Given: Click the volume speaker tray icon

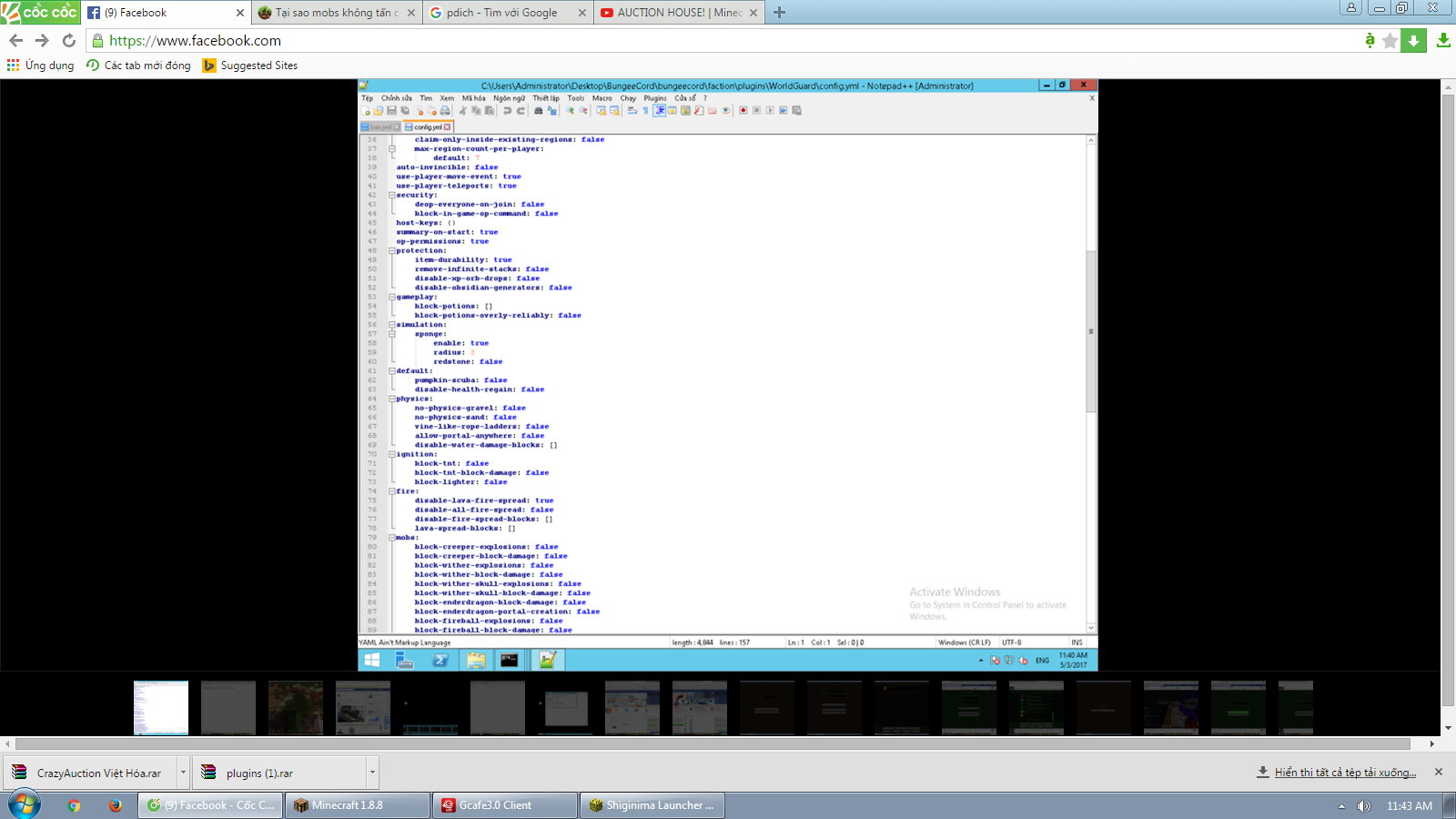Looking at the screenshot, I should [x=1363, y=805].
